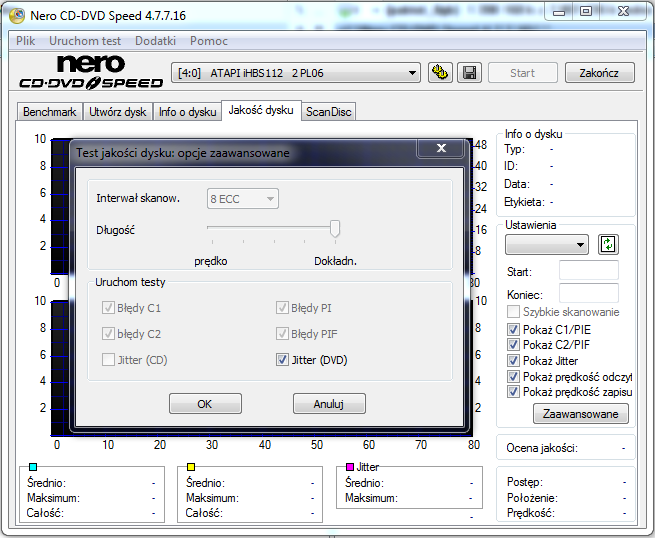Confirm the dialog with OK button
The height and width of the screenshot is (538, 655).
coord(205,404)
